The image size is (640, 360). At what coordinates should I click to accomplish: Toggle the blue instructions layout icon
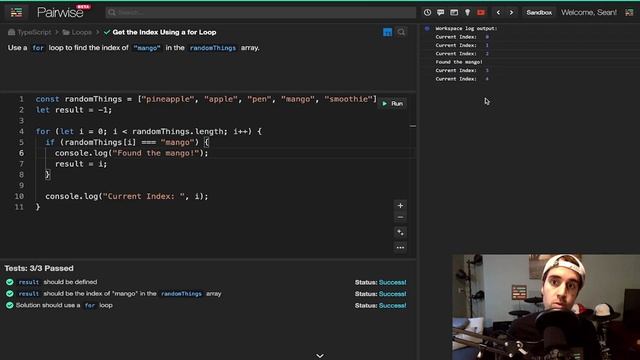click(x=387, y=32)
